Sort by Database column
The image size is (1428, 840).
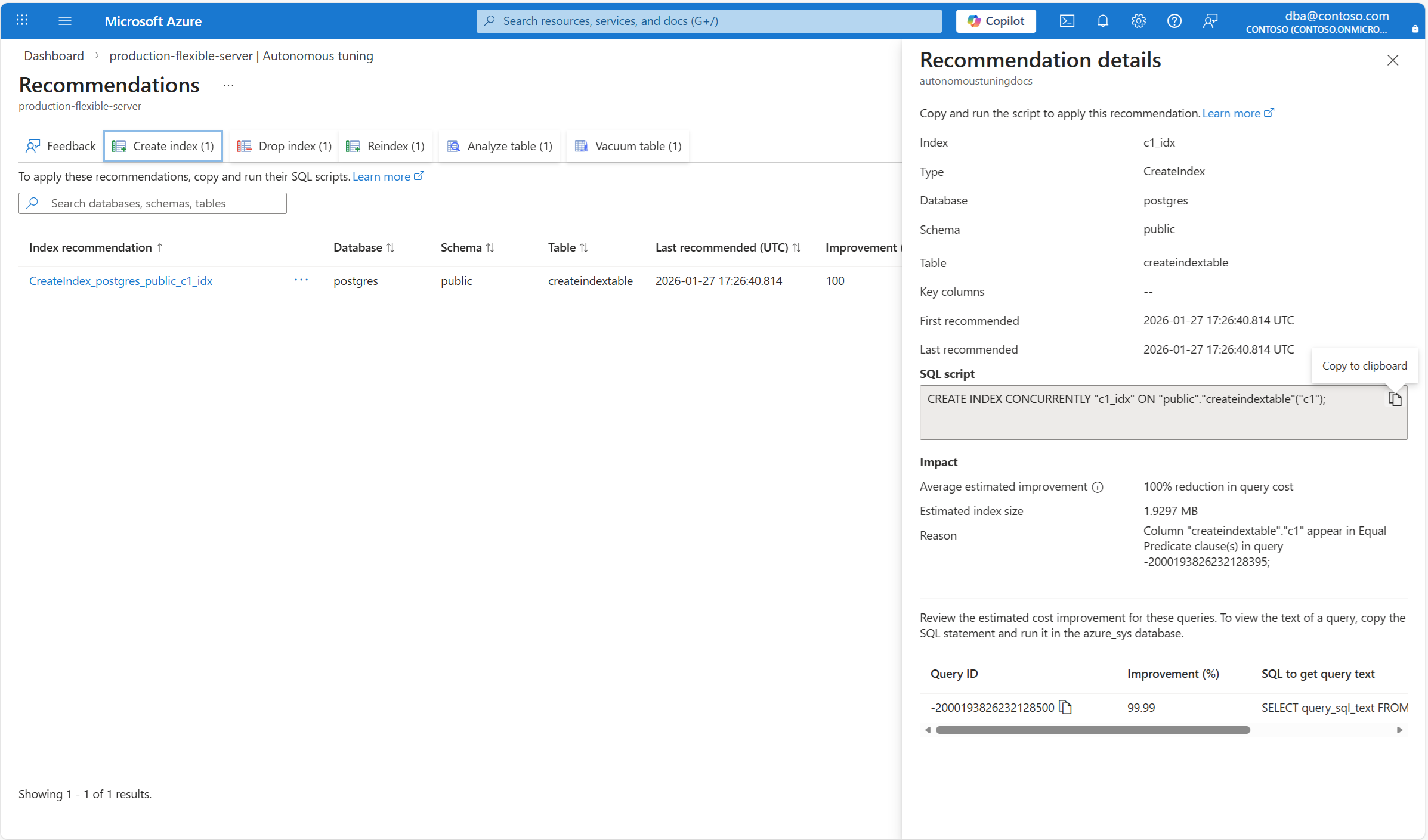click(364, 247)
